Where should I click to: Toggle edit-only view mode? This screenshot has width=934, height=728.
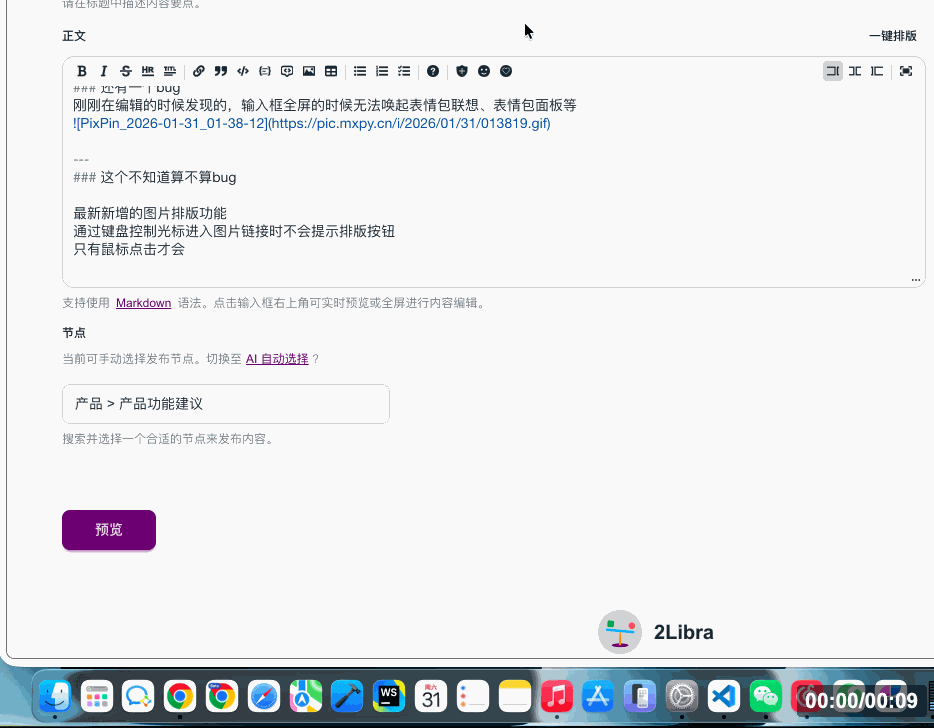(x=832, y=71)
